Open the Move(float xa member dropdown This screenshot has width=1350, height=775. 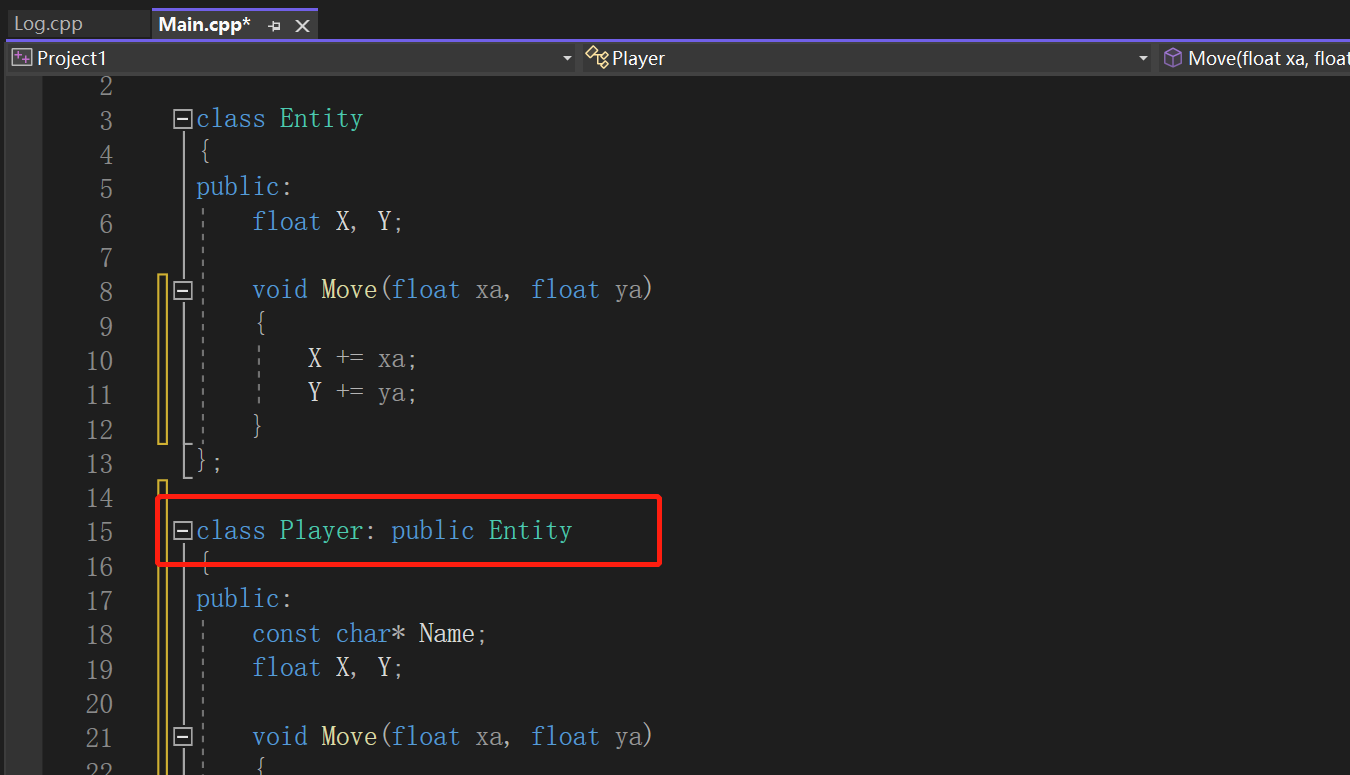tap(1256, 58)
